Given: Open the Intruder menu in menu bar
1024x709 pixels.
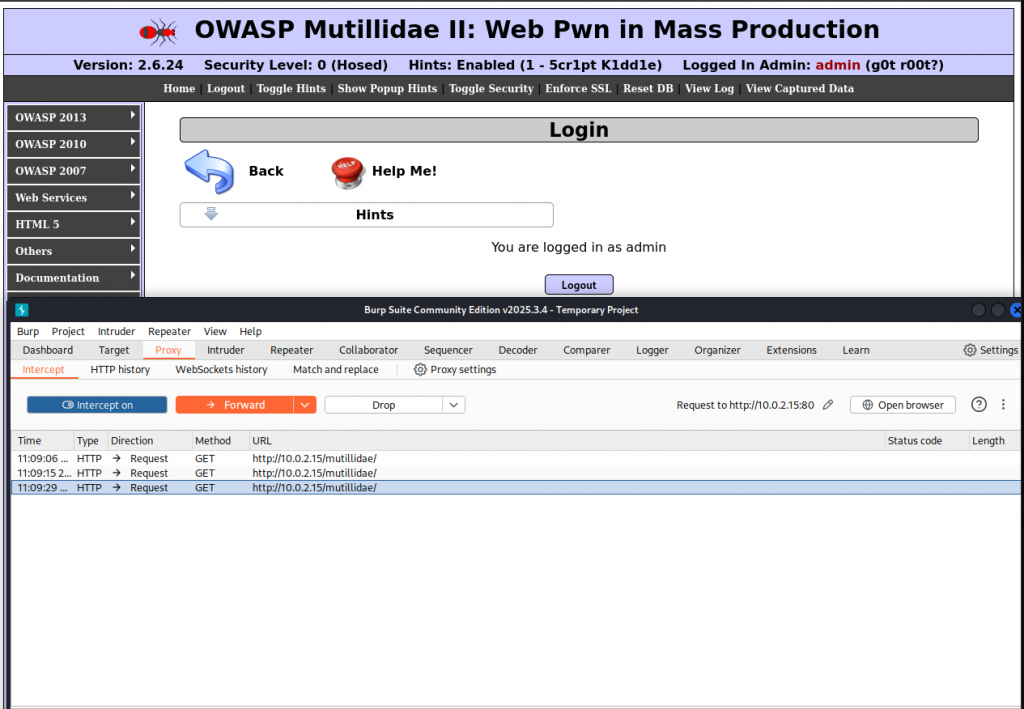Looking at the screenshot, I should coord(116,331).
